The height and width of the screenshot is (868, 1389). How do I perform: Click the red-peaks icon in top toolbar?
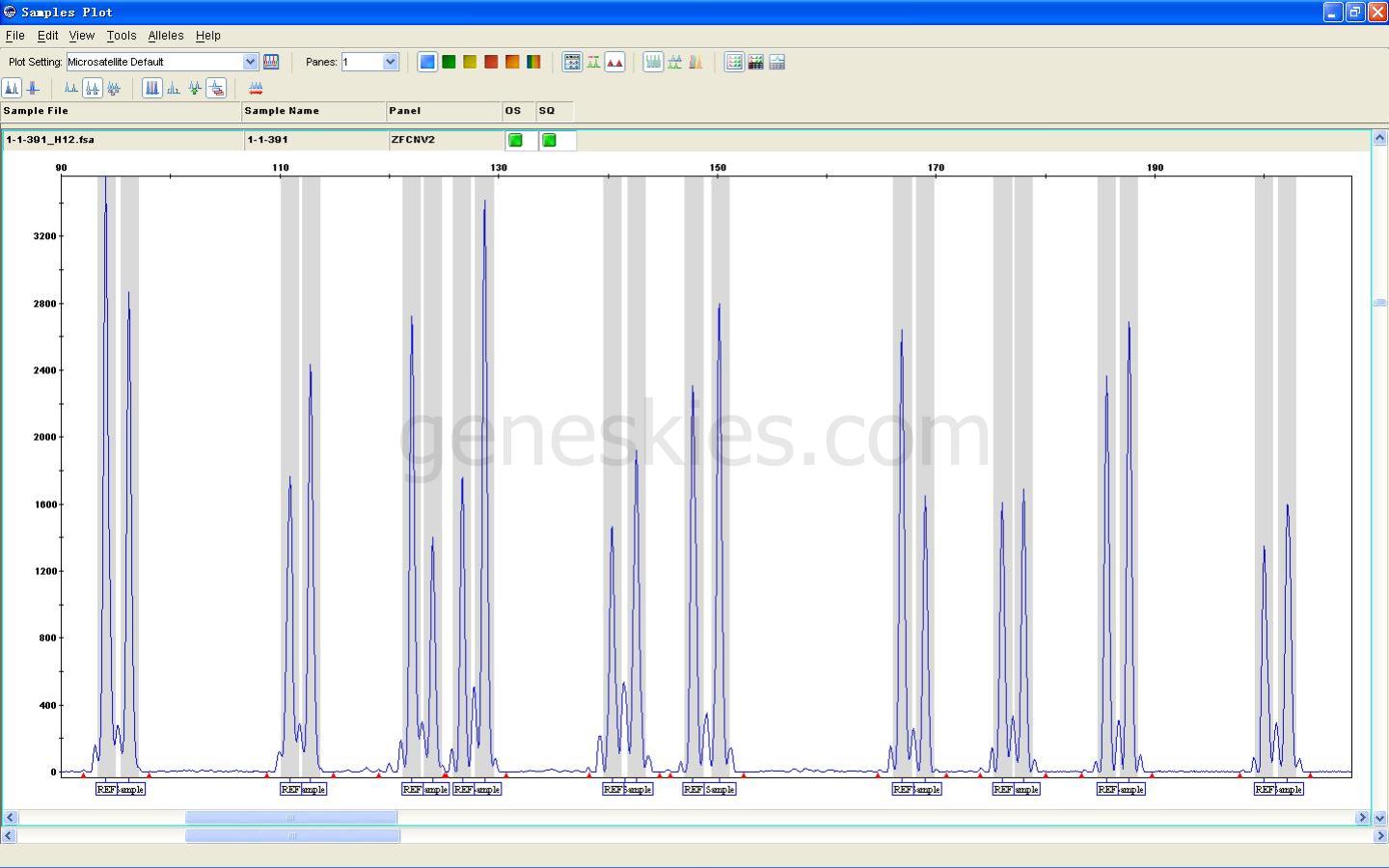tap(614, 62)
